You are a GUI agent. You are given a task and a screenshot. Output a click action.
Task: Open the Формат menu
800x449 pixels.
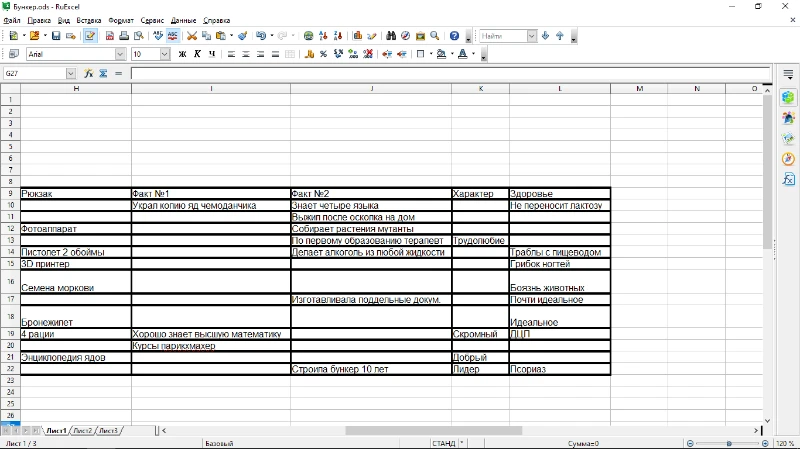point(121,20)
